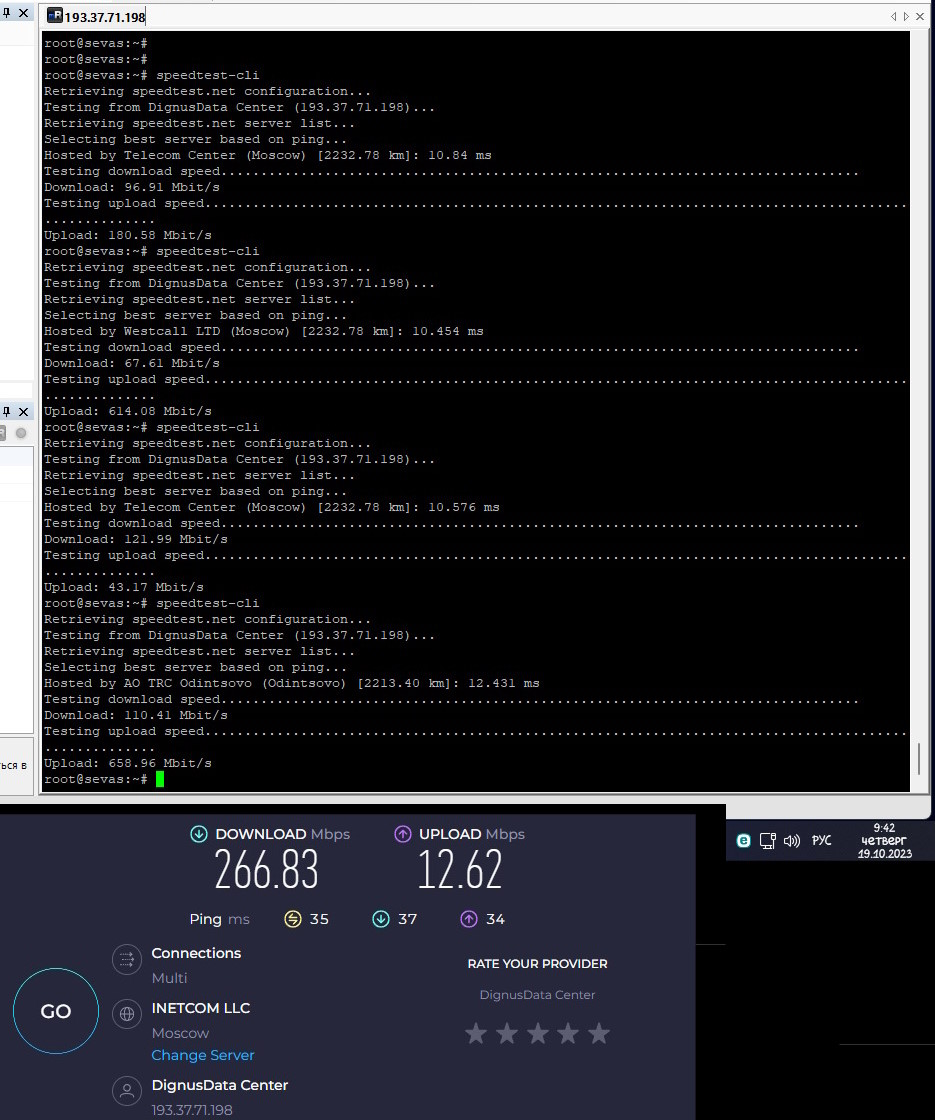This screenshot has width=935, height=1120.
Task: Click the Change Server link
Action: (203, 1055)
